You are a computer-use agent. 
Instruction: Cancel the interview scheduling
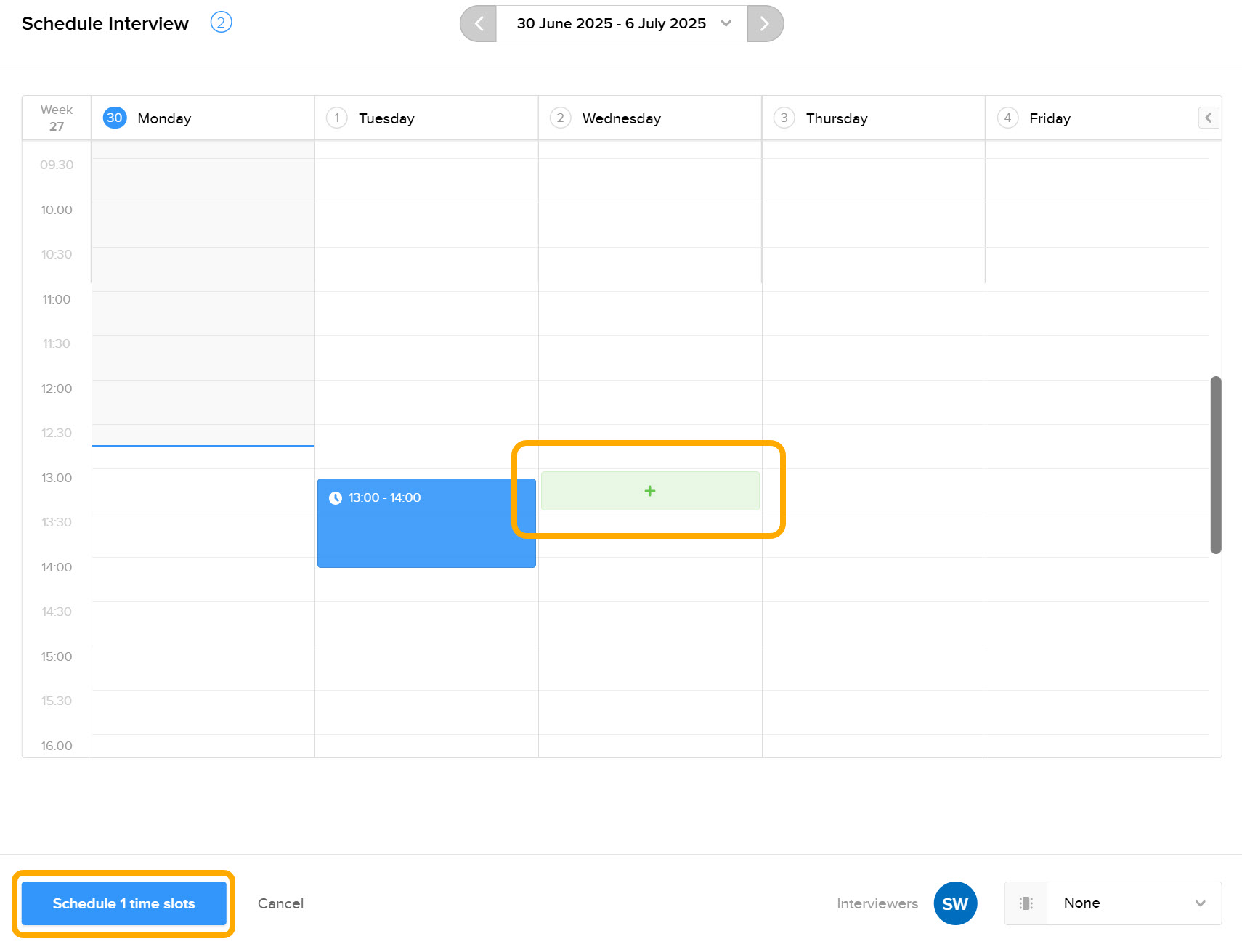[x=280, y=903]
